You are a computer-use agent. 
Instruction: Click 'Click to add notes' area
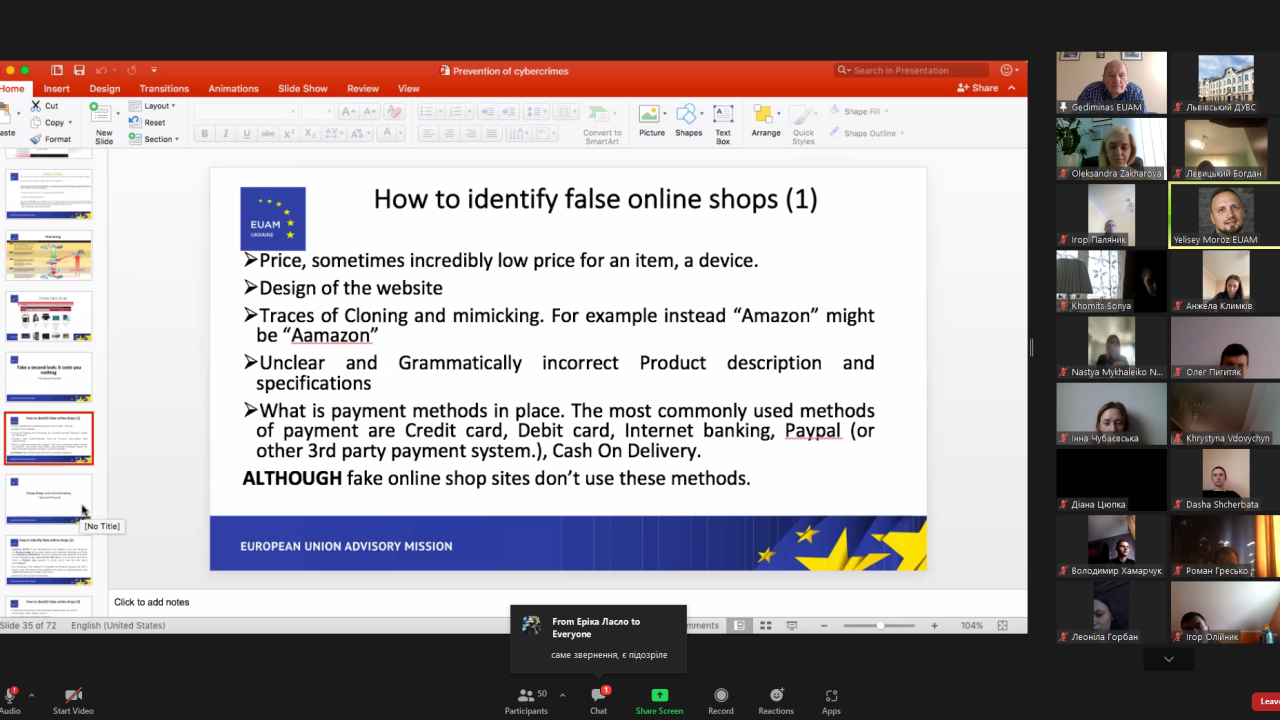point(152,602)
